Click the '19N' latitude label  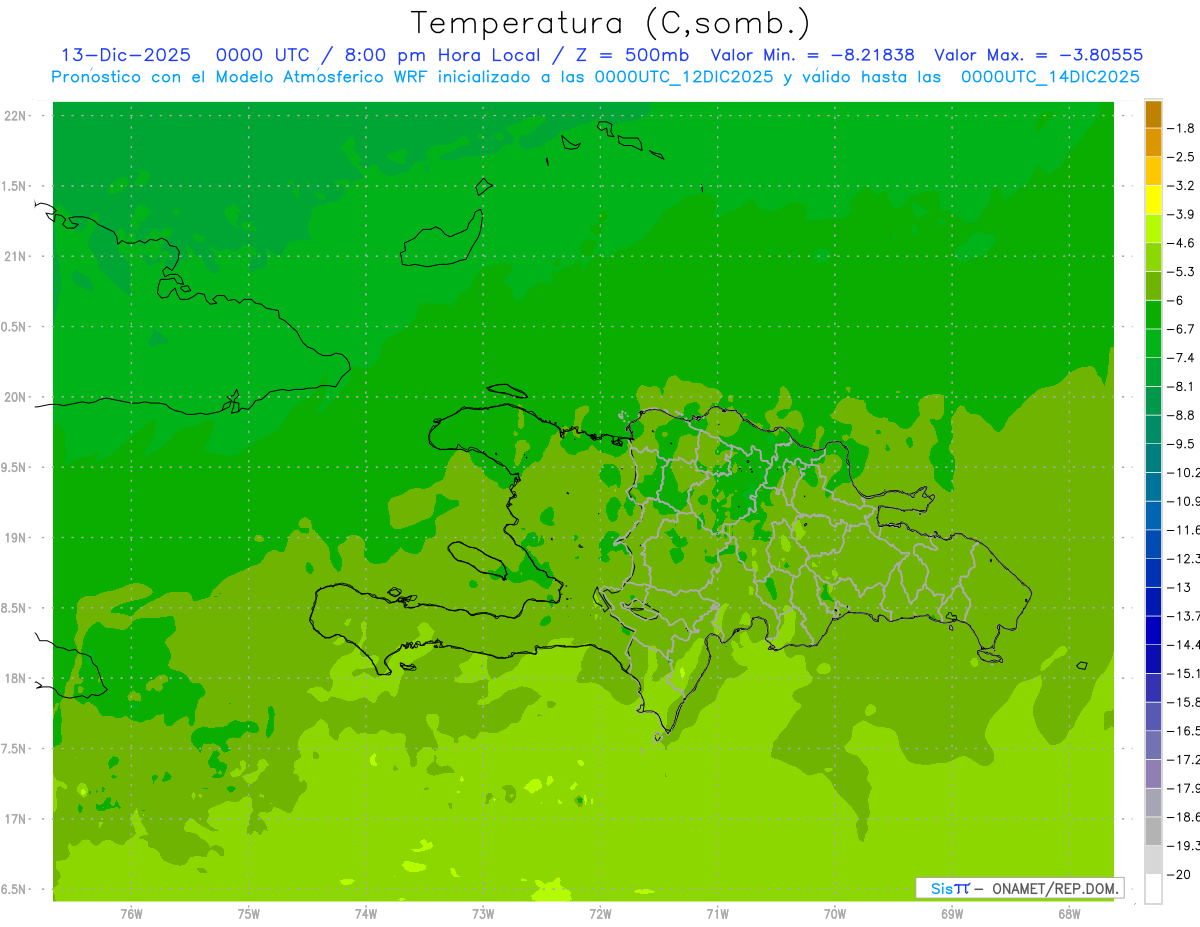pos(16,538)
